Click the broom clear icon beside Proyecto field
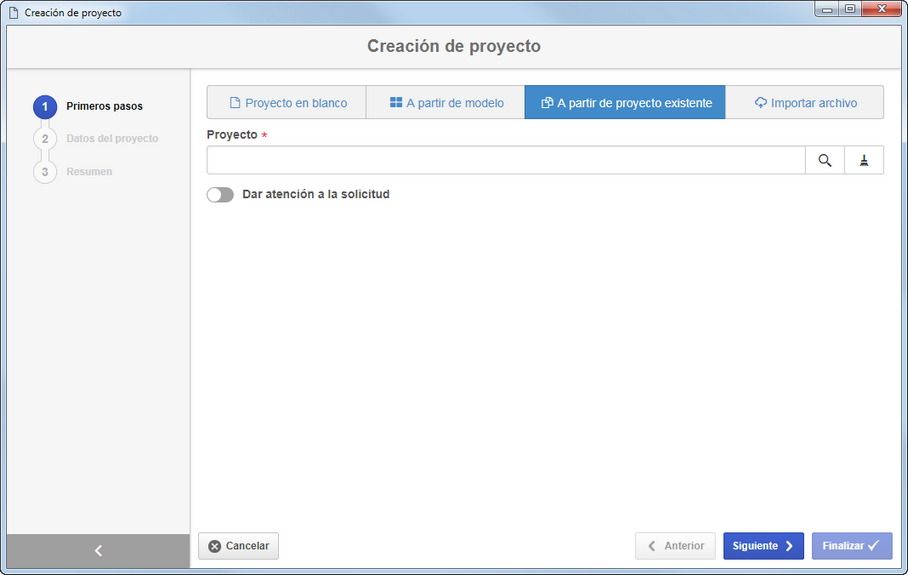The height and width of the screenshot is (575, 908). click(864, 160)
